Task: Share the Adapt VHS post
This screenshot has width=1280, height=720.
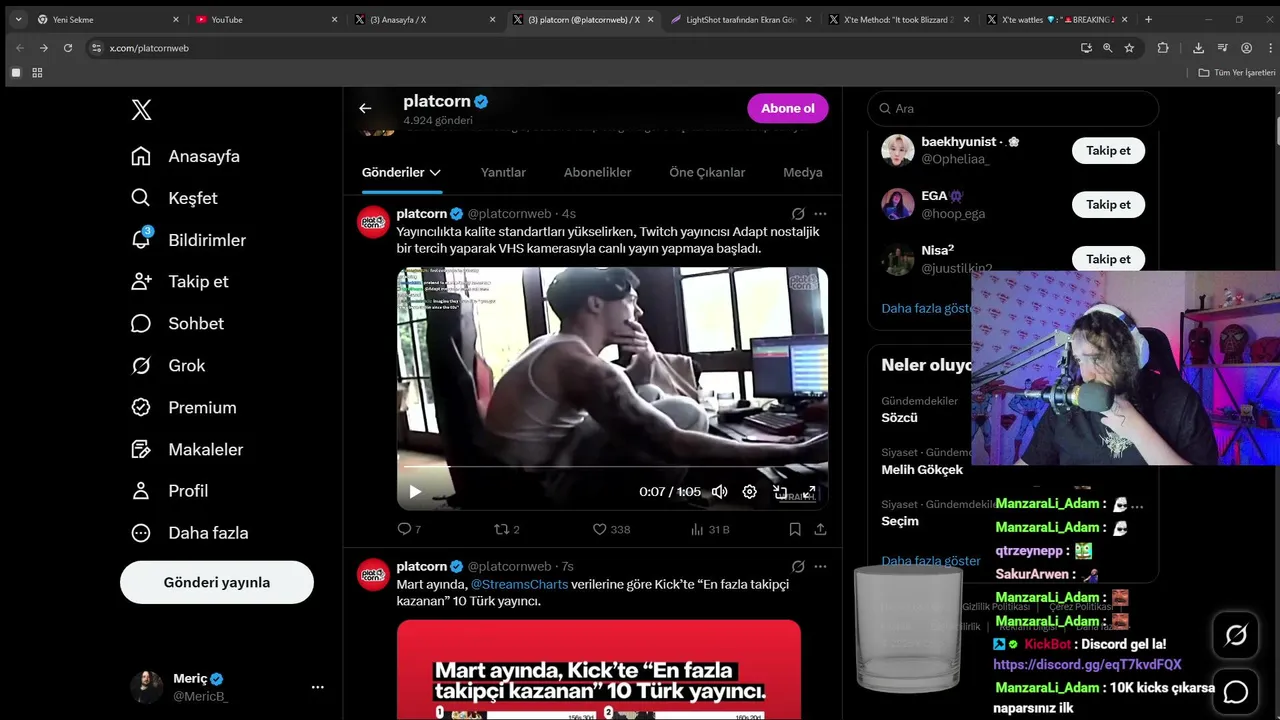Action: pos(820,529)
